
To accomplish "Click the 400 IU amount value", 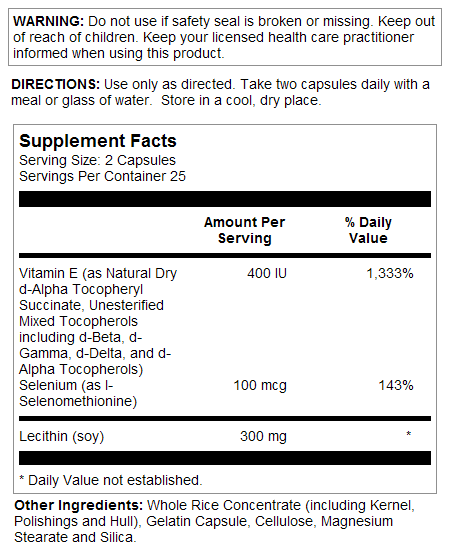I will click(x=267, y=273).
